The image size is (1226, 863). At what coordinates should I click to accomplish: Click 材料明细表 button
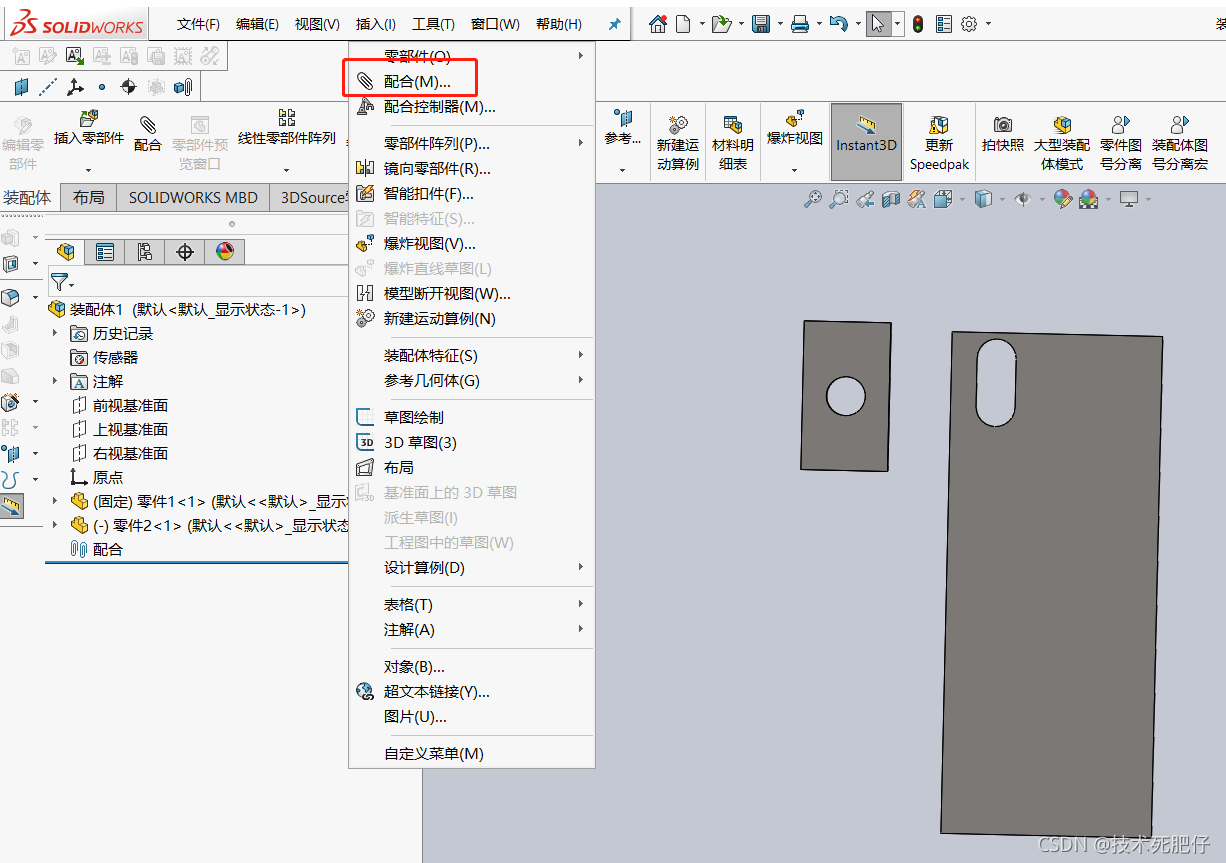pyautogui.click(x=733, y=142)
